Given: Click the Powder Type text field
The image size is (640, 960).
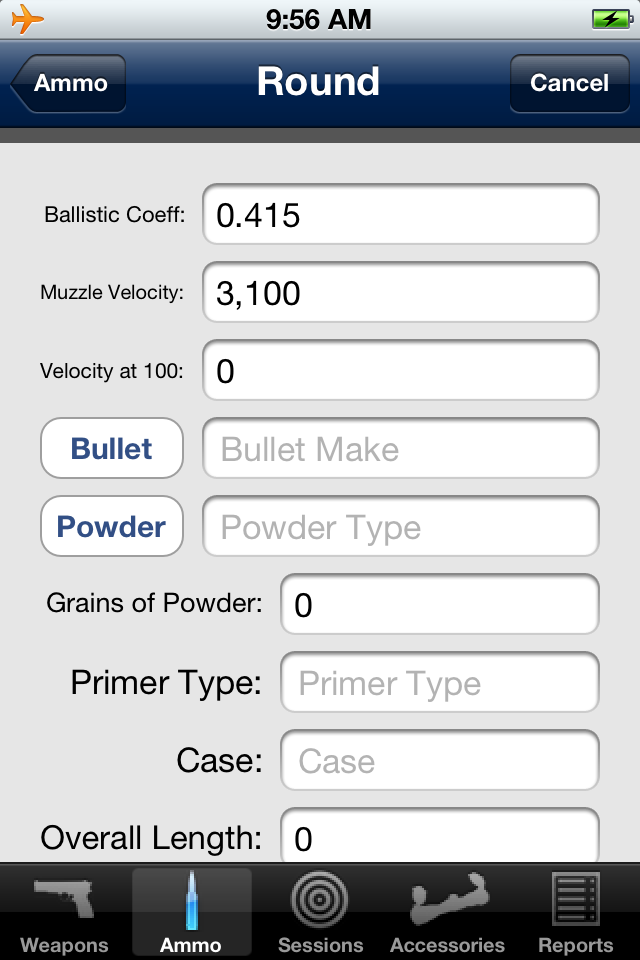Looking at the screenshot, I should [400, 526].
